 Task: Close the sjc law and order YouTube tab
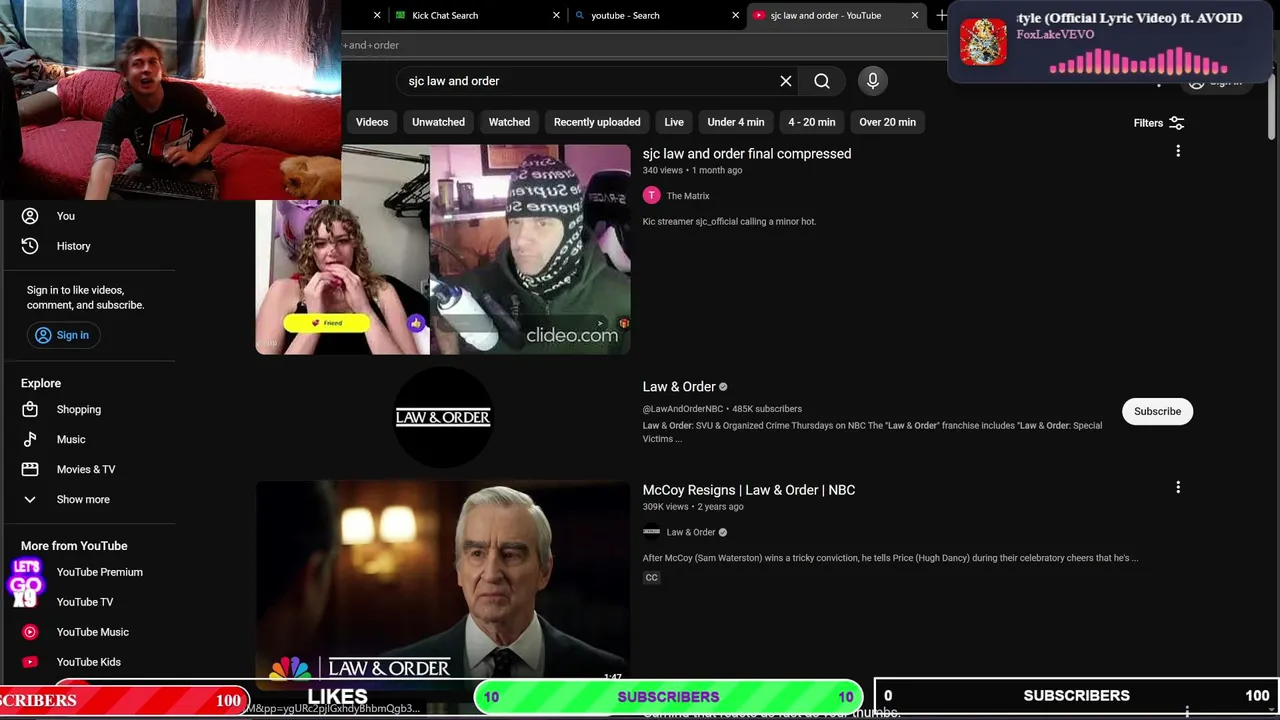914,15
